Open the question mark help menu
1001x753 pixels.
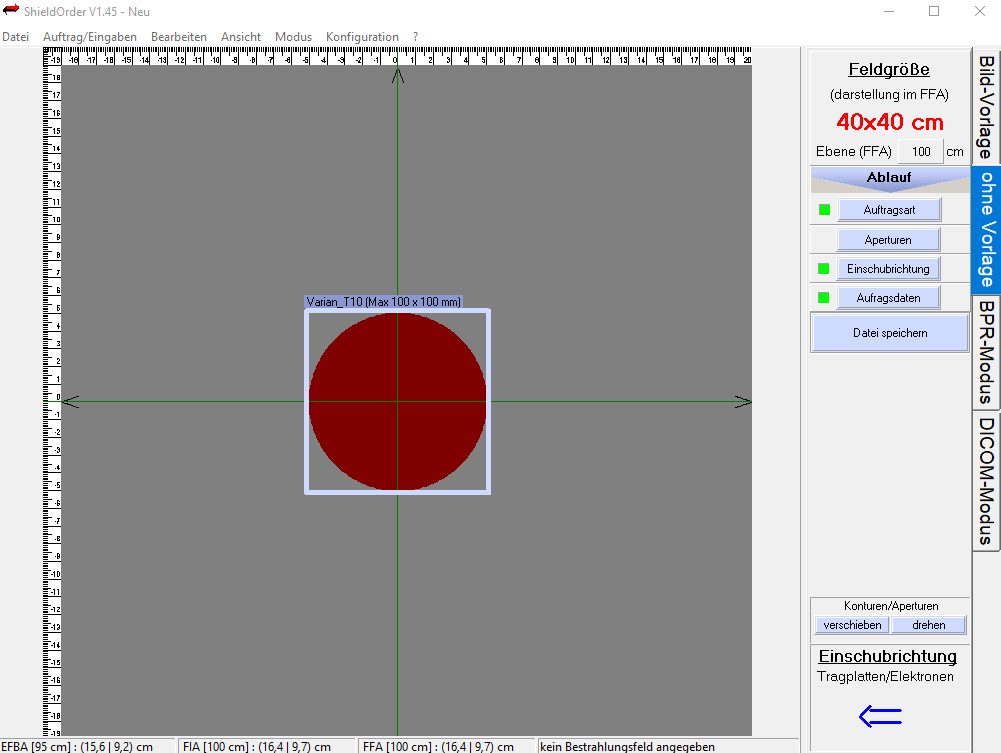416,37
